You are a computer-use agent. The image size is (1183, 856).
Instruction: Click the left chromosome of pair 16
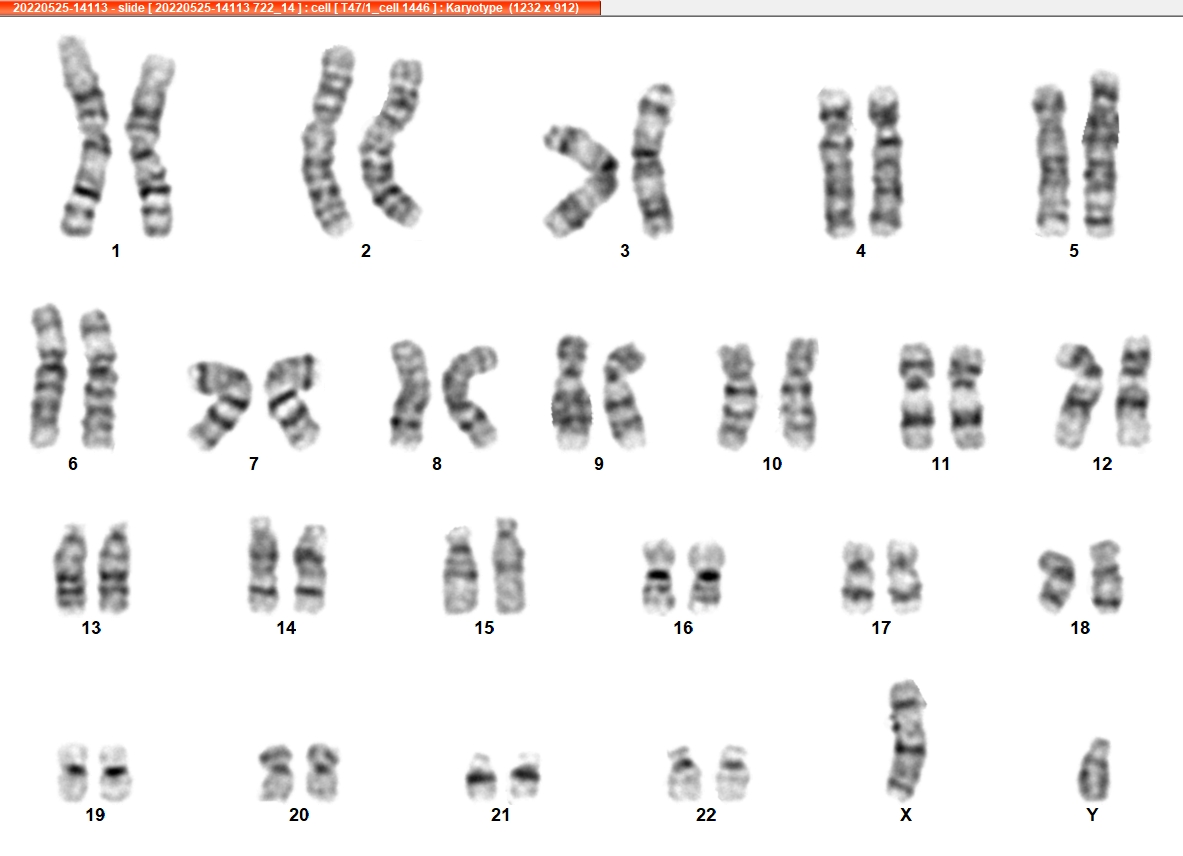[659, 575]
